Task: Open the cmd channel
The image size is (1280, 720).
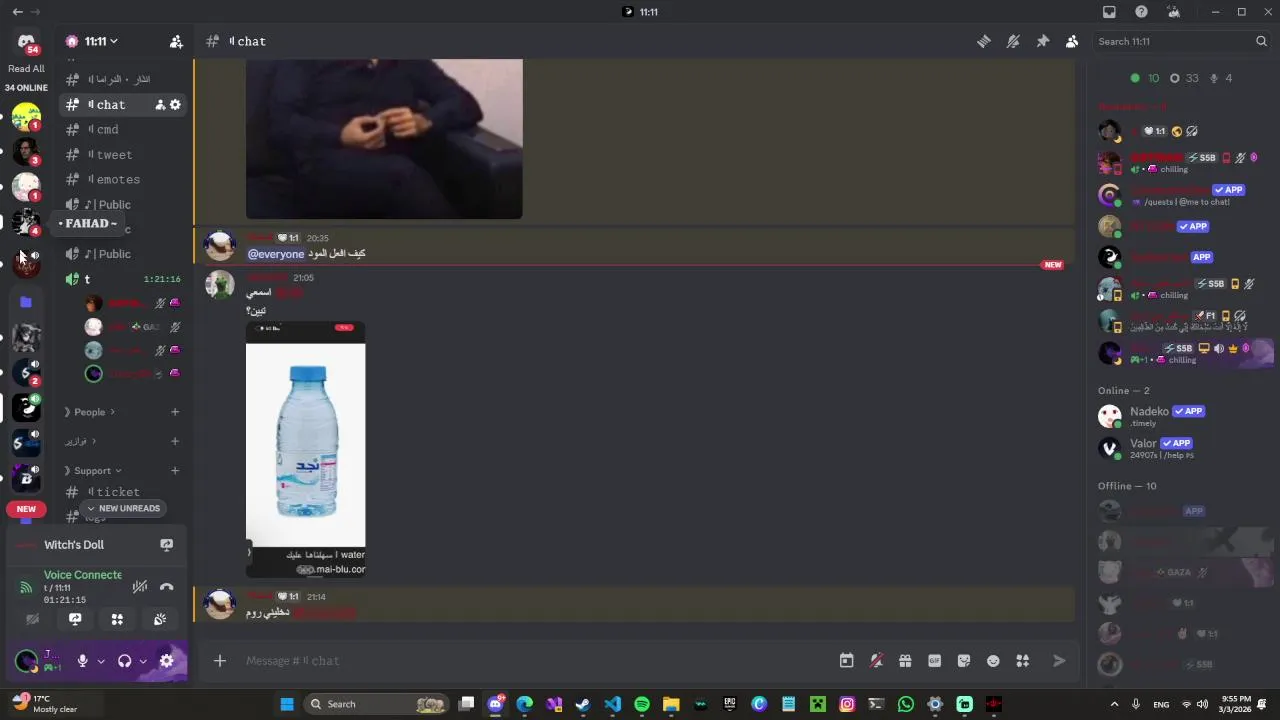Action: coord(107,130)
